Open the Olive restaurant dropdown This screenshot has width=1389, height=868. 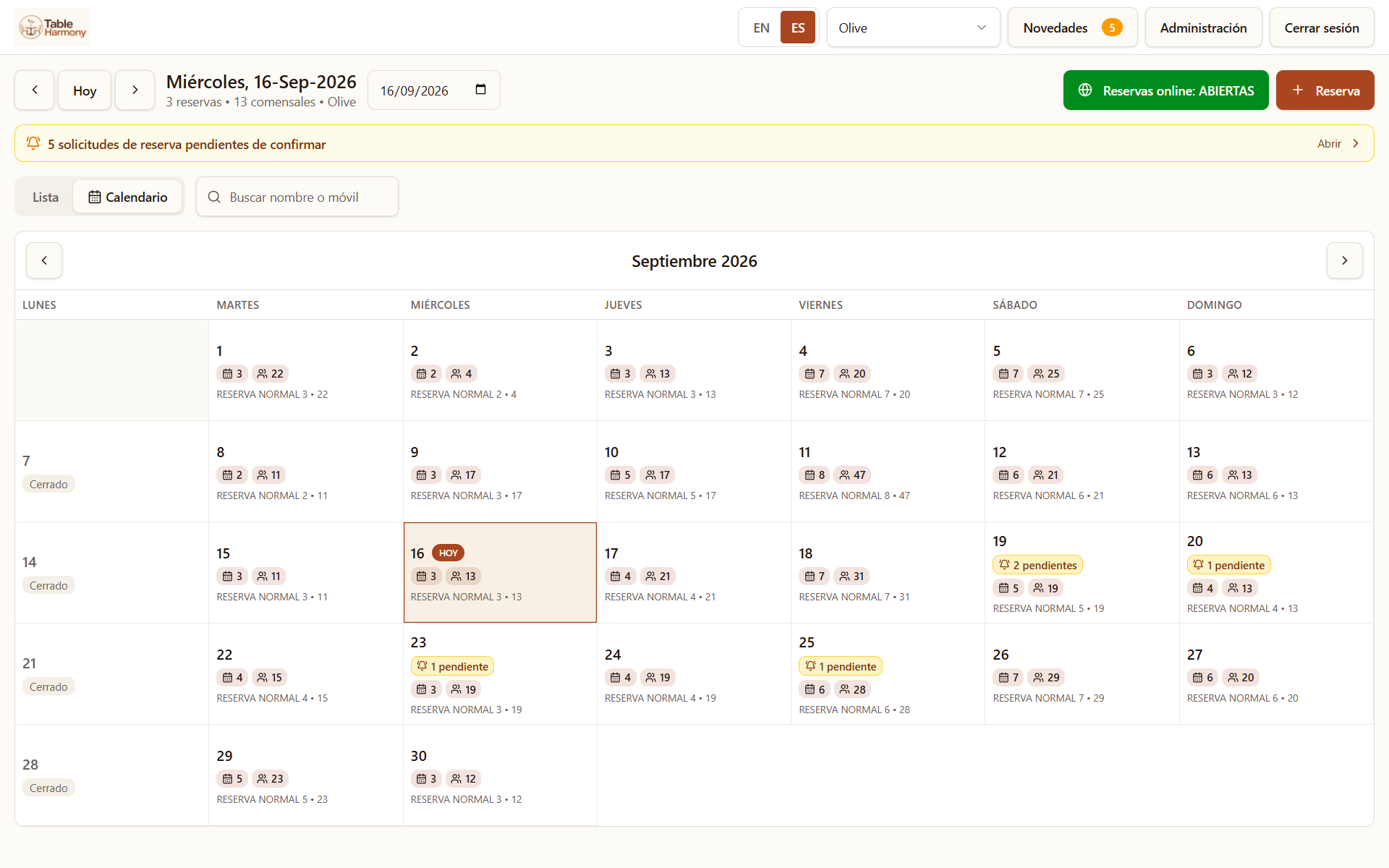click(x=913, y=27)
